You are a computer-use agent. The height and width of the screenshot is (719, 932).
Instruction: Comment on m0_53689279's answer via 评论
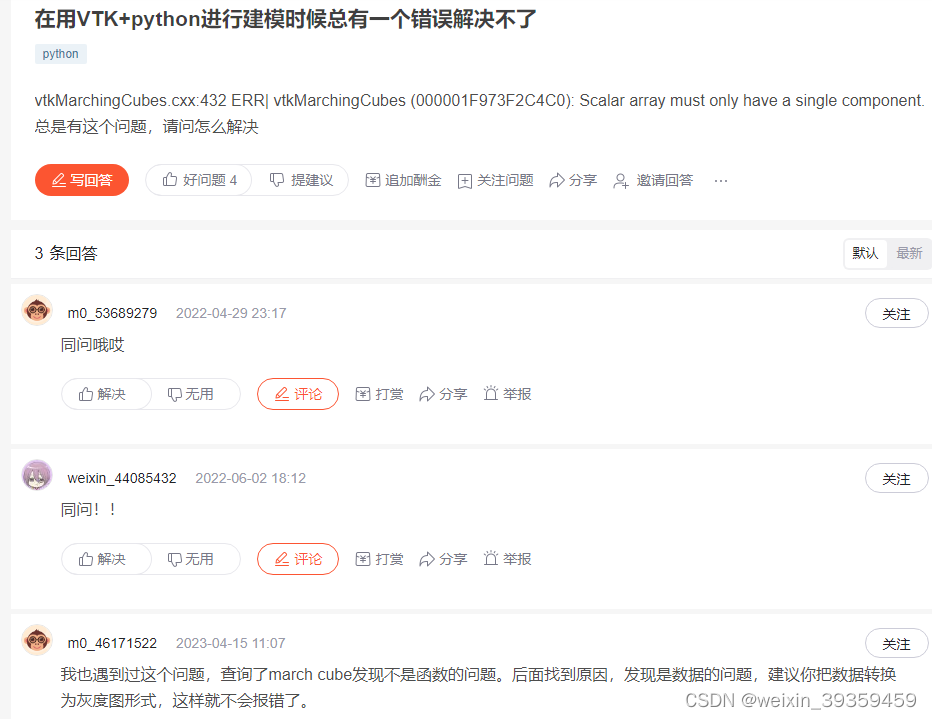298,394
